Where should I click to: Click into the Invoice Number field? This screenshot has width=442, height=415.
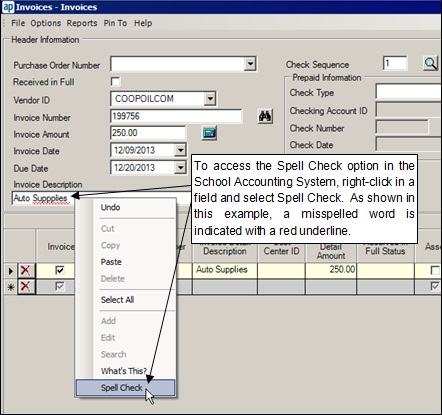coord(176,116)
